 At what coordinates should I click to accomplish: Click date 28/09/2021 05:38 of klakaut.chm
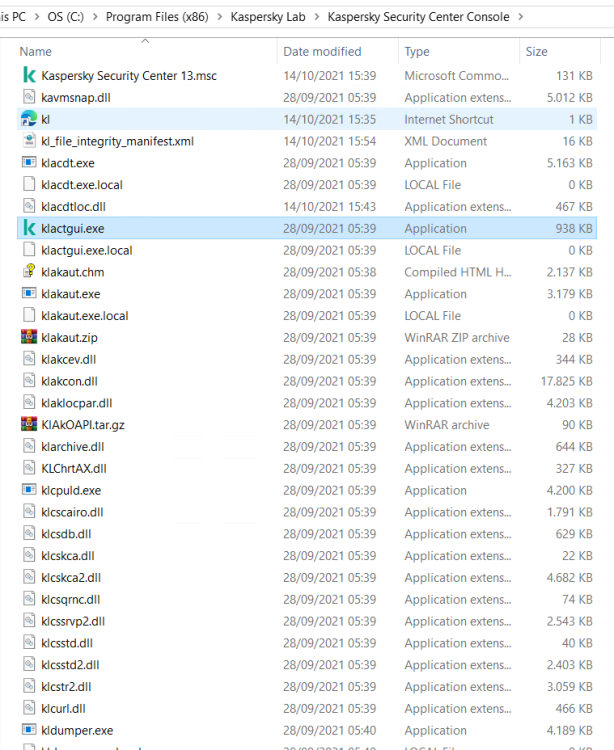click(329, 272)
